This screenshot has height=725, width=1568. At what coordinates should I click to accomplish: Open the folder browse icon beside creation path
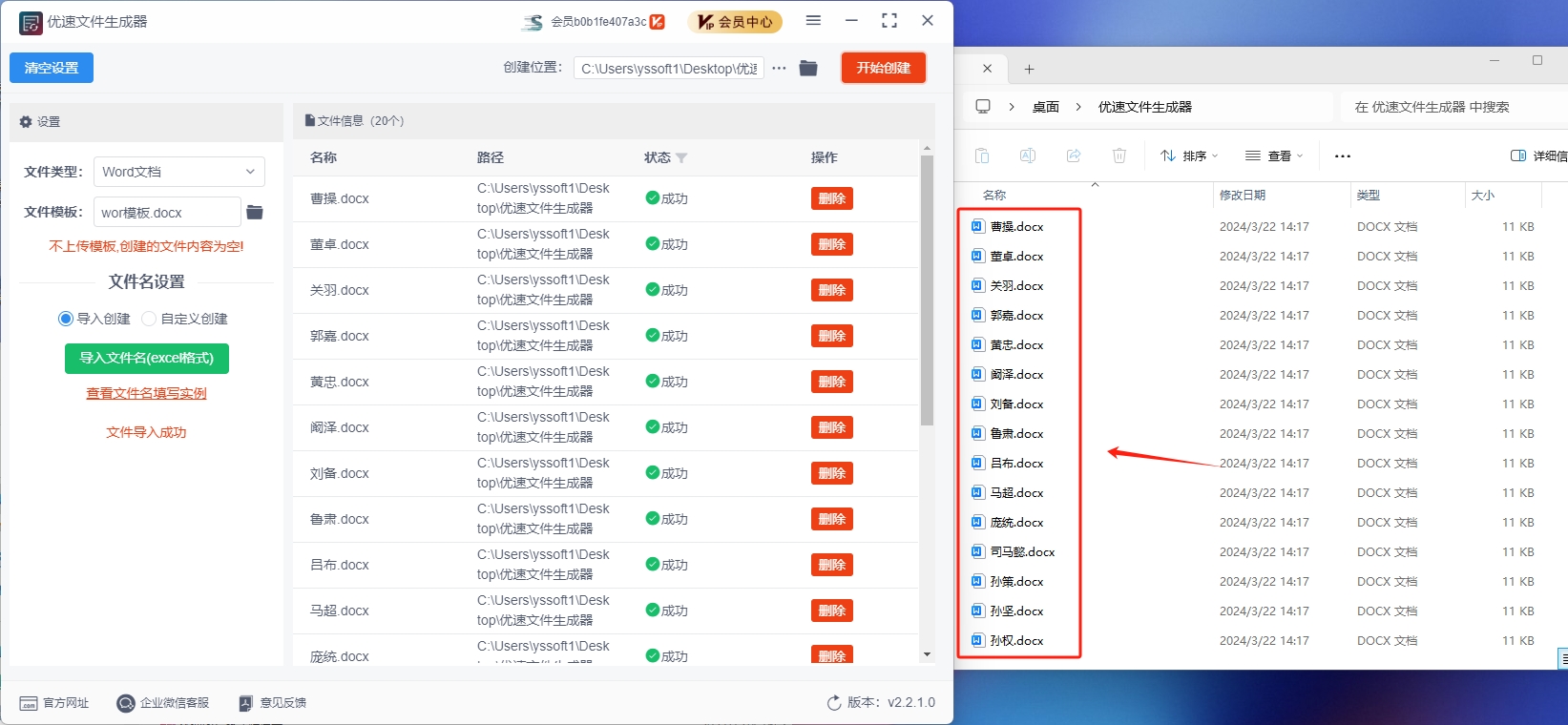point(808,68)
